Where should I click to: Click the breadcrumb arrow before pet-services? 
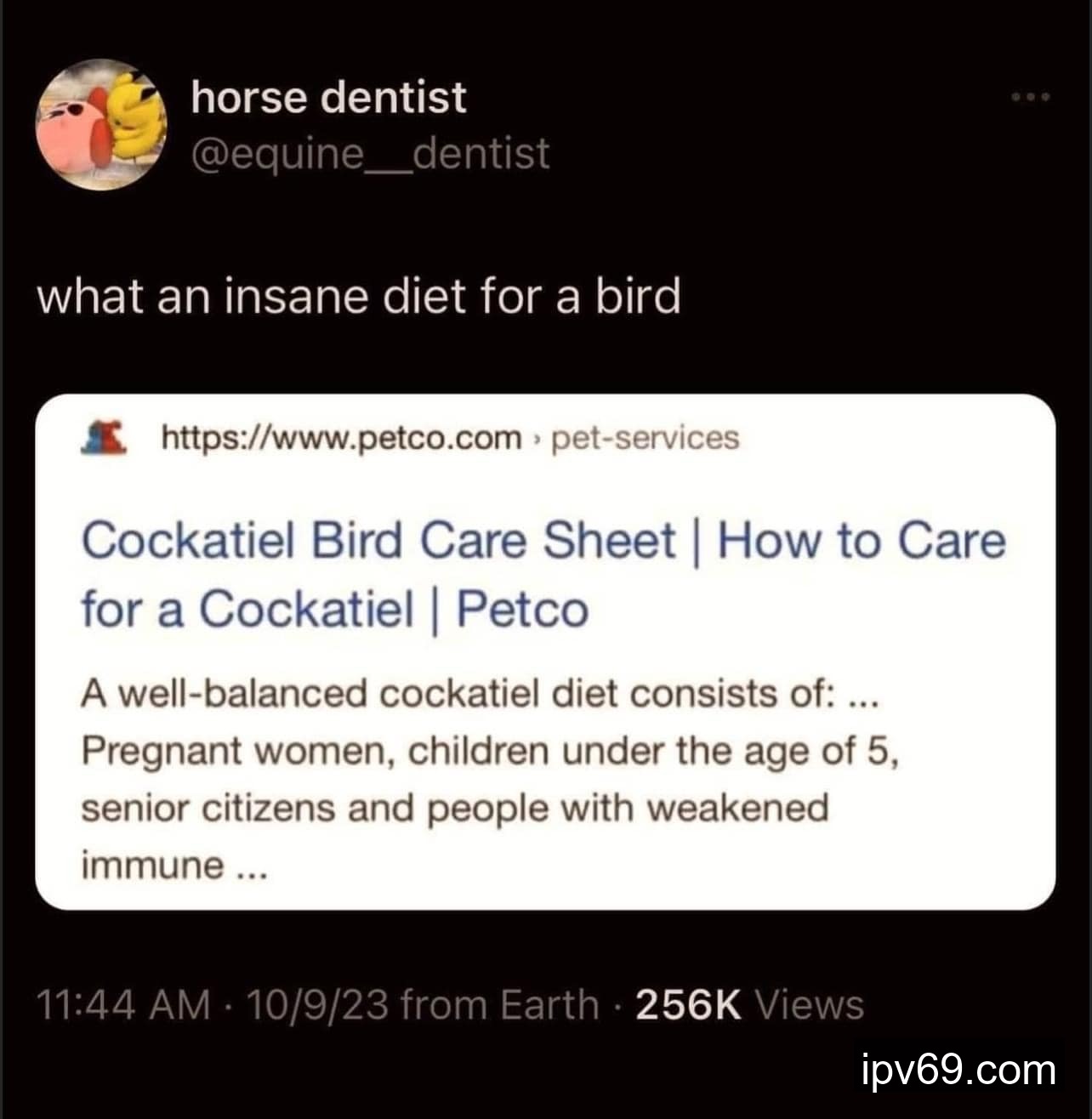coord(537,439)
